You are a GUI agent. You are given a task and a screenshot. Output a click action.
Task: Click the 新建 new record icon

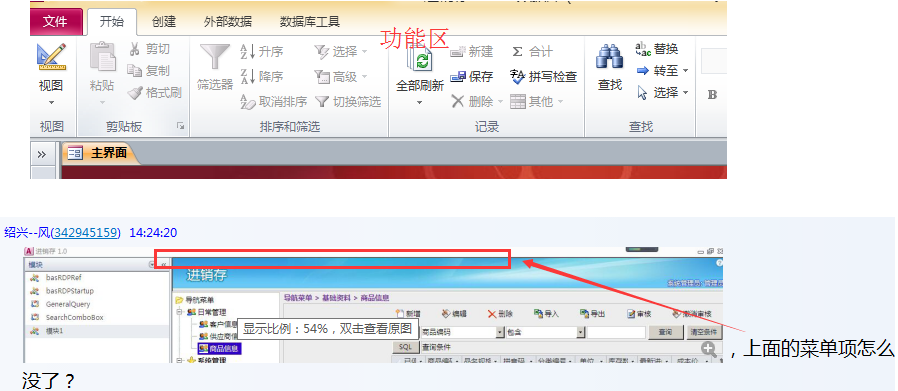click(457, 52)
